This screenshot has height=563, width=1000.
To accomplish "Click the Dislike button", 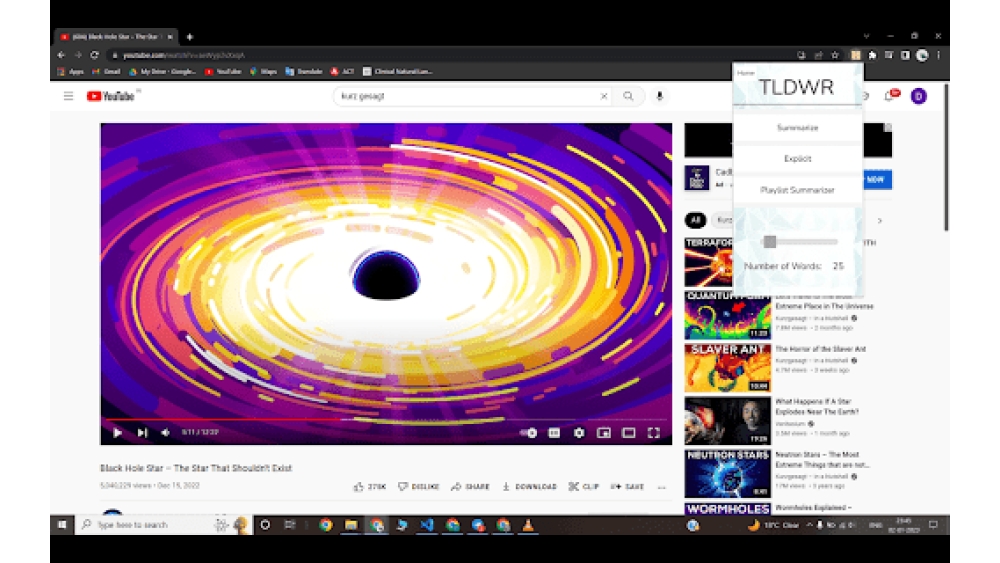I will click(x=419, y=486).
